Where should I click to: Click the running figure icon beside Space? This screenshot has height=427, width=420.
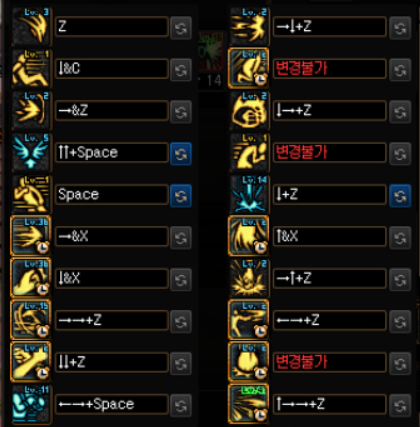pos(31,194)
